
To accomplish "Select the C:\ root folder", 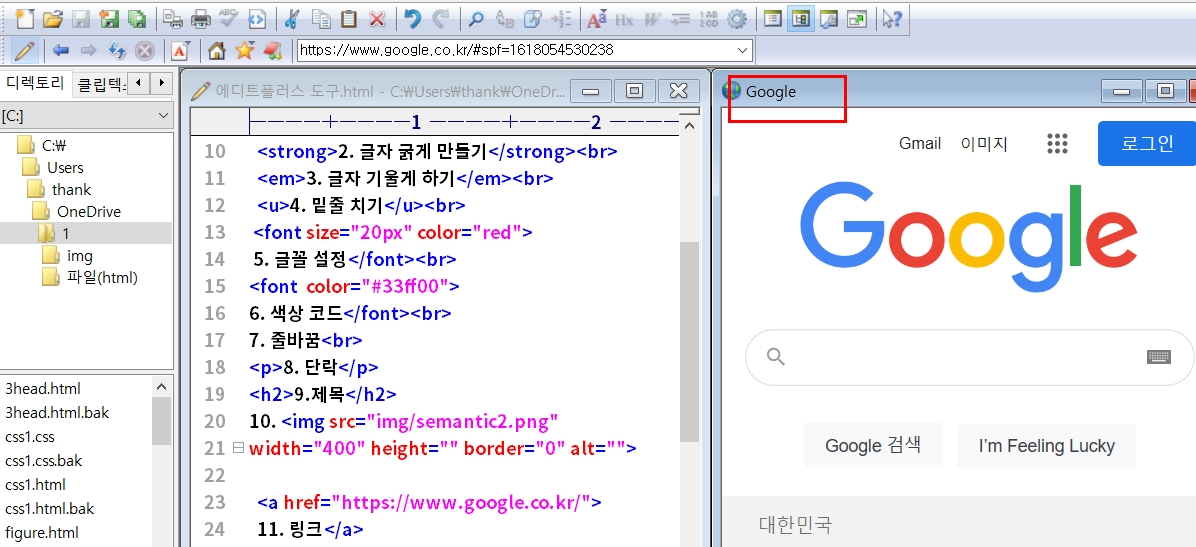I will [x=43, y=145].
